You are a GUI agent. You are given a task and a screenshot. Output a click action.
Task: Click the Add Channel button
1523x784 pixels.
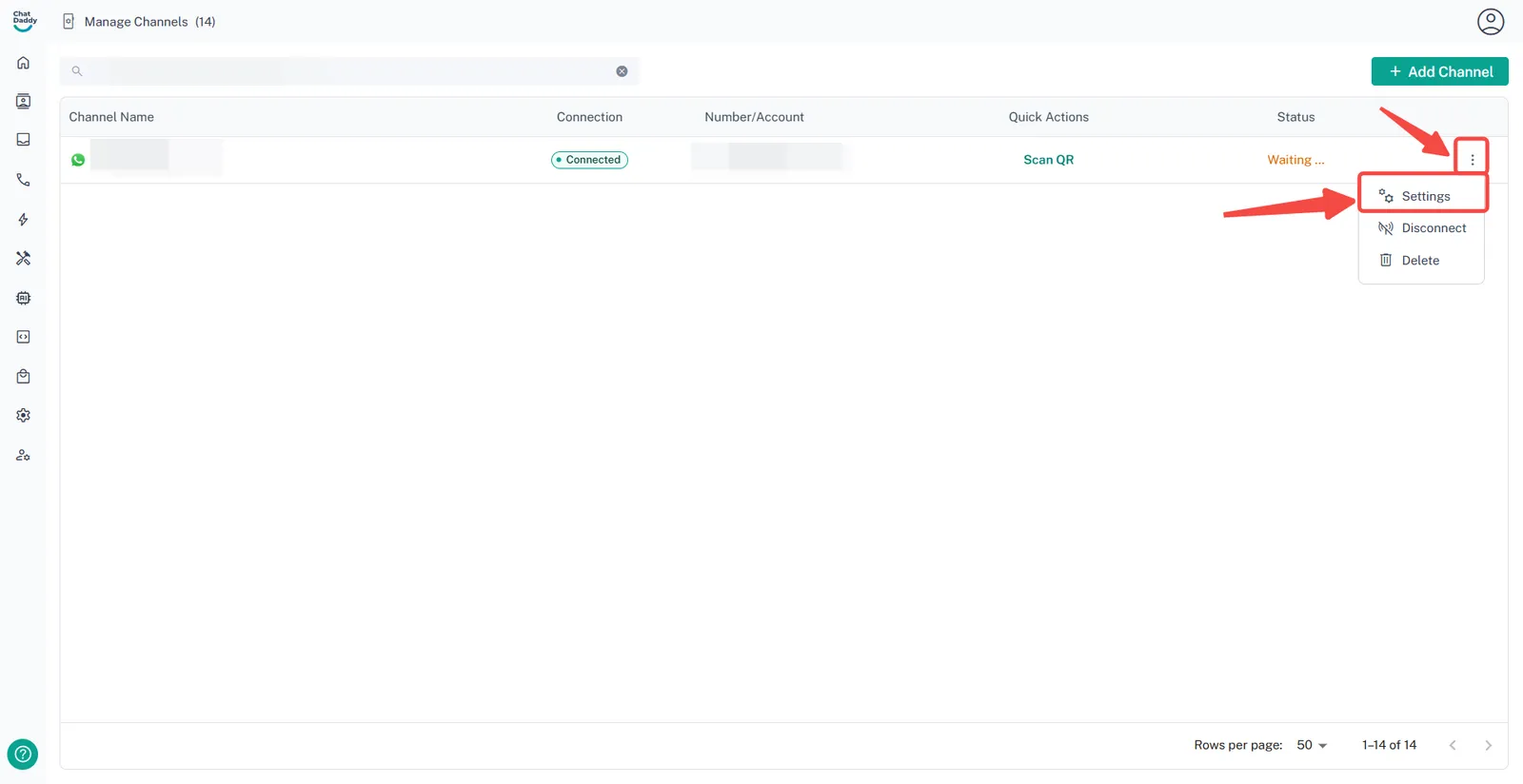point(1439,71)
